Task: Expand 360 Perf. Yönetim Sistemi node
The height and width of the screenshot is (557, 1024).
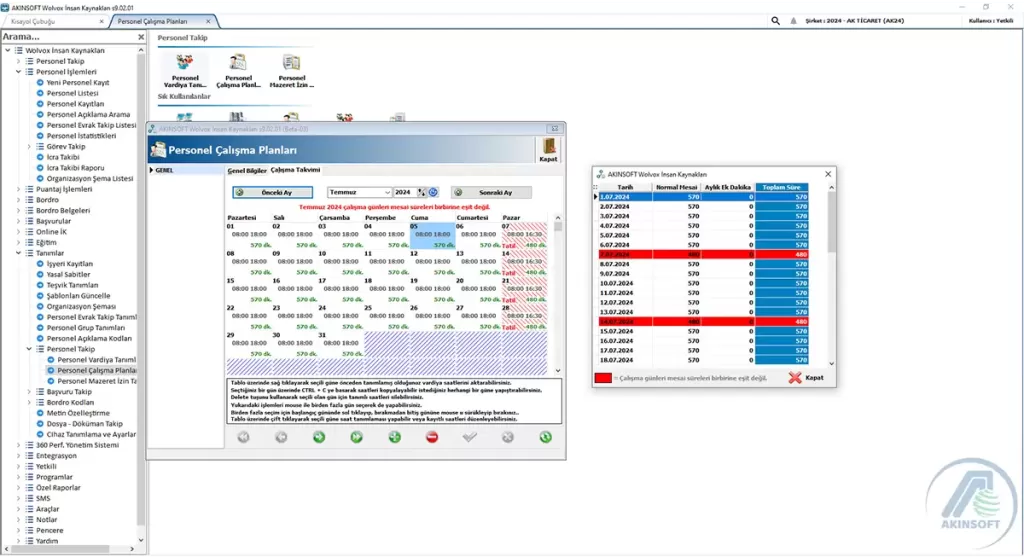Action: point(18,445)
